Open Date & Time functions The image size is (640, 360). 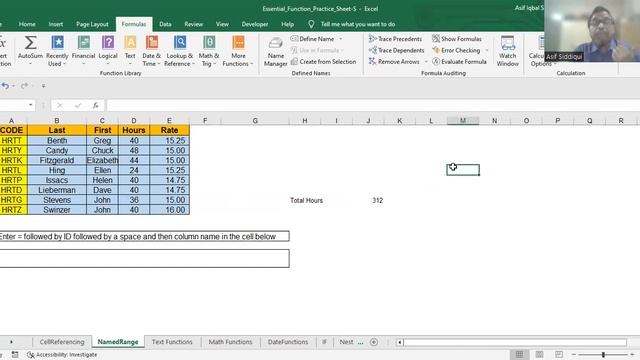(x=151, y=51)
